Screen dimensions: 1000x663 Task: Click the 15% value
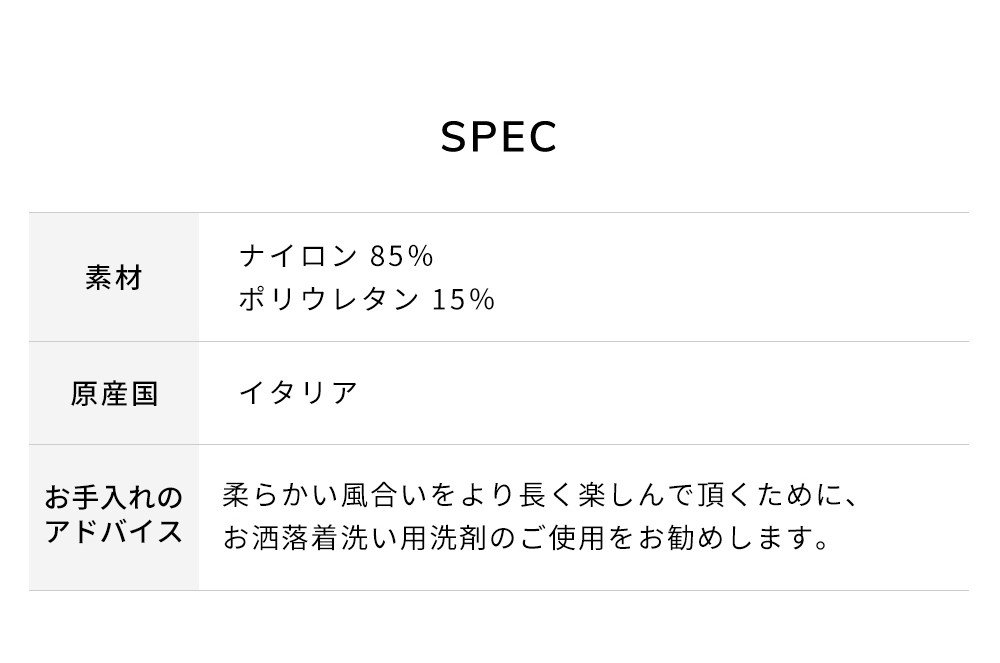(464, 299)
